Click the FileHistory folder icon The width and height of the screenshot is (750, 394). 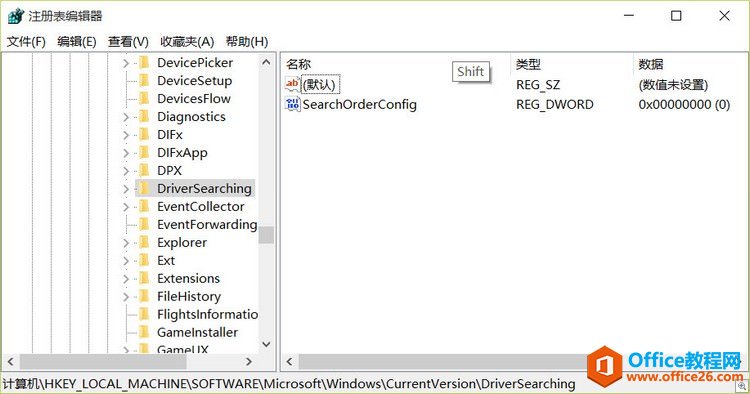tap(144, 296)
